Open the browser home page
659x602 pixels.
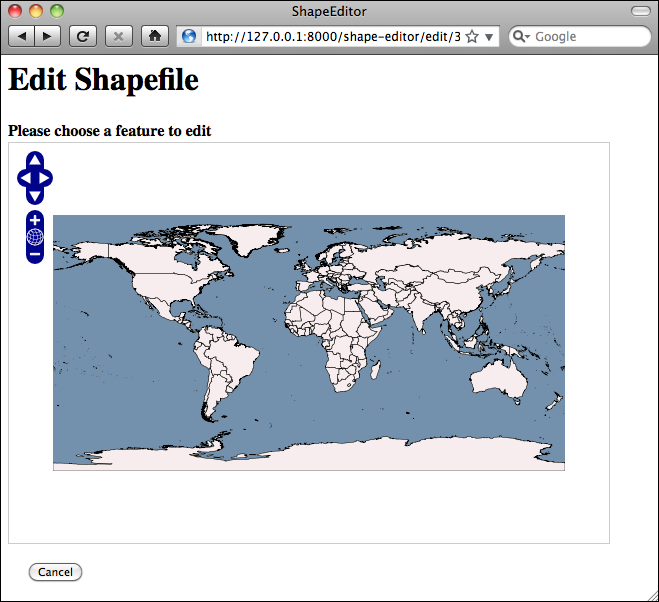(x=155, y=37)
